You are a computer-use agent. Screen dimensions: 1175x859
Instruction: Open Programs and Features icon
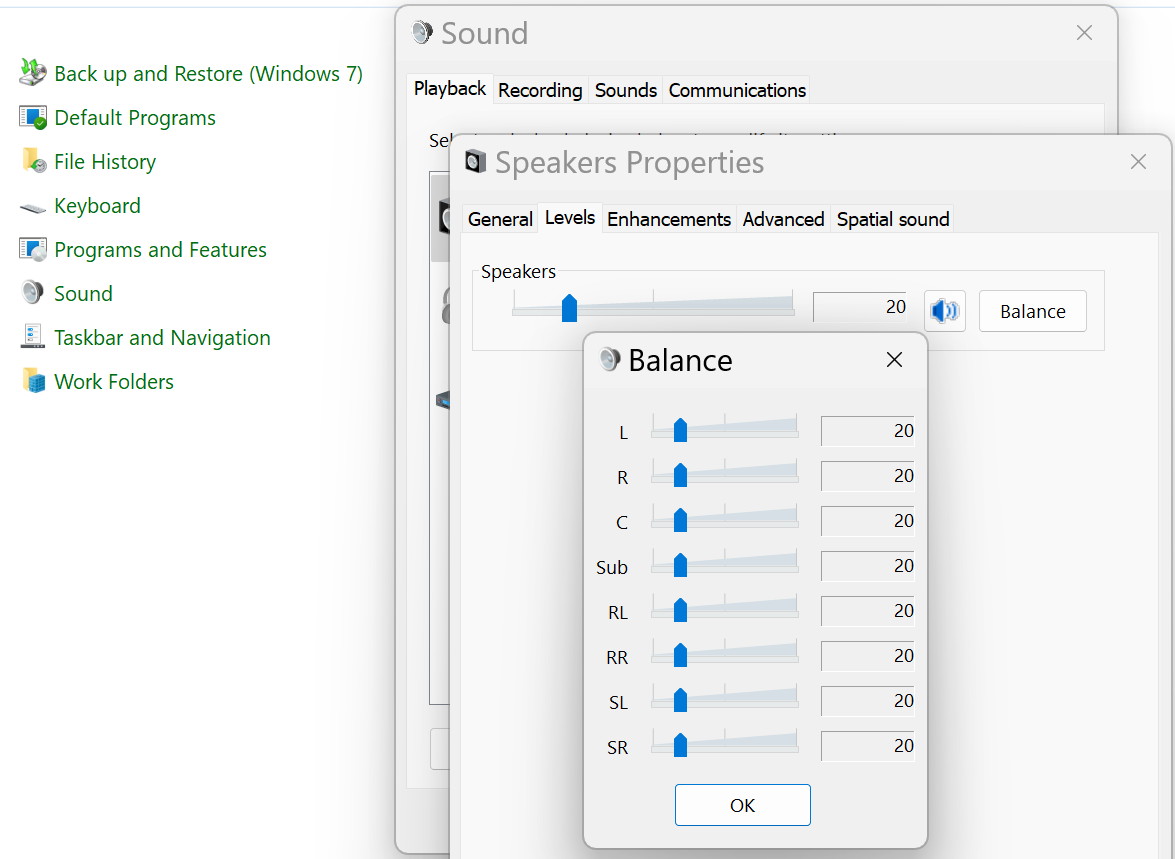click(33, 249)
